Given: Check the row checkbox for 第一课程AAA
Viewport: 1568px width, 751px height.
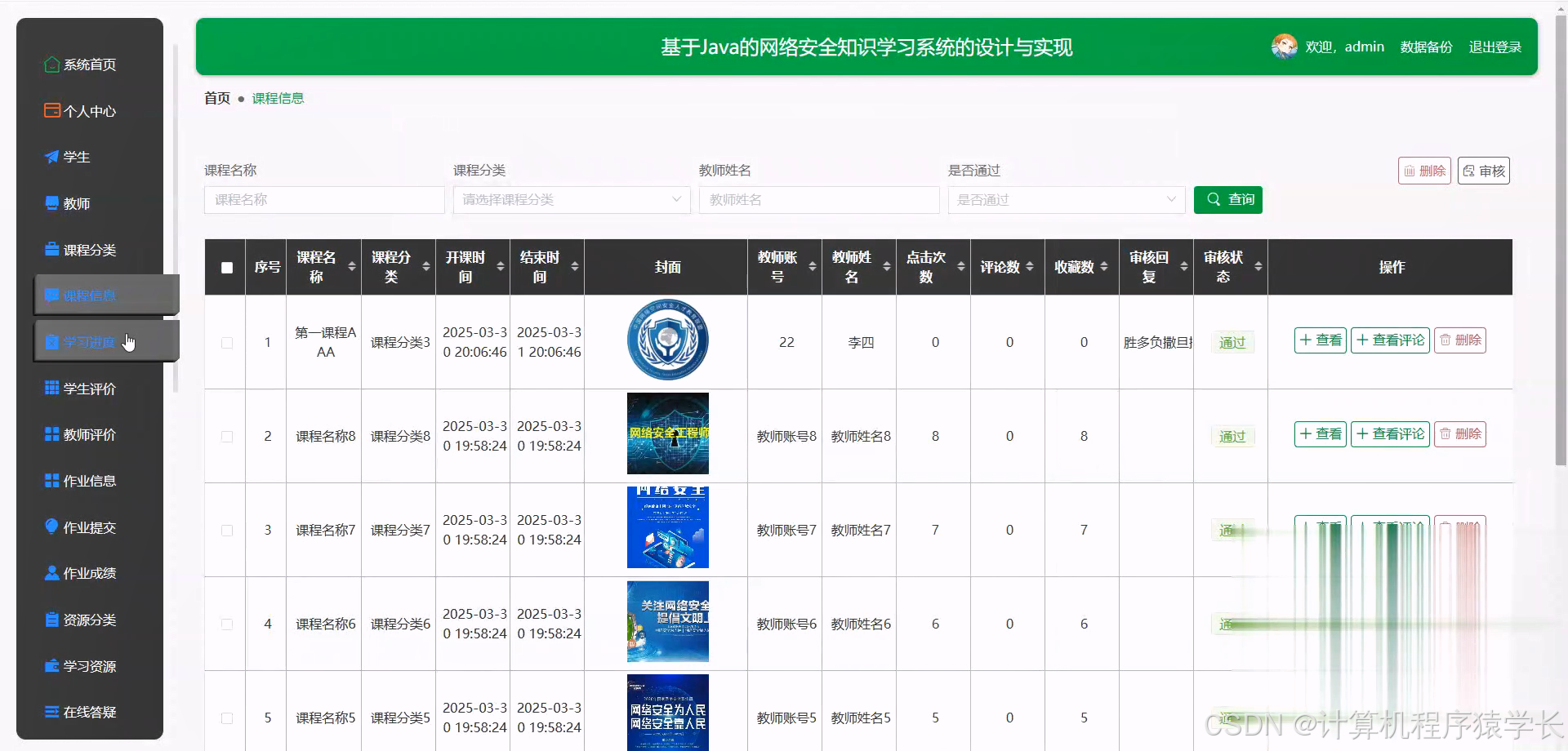Looking at the screenshot, I should (x=226, y=344).
